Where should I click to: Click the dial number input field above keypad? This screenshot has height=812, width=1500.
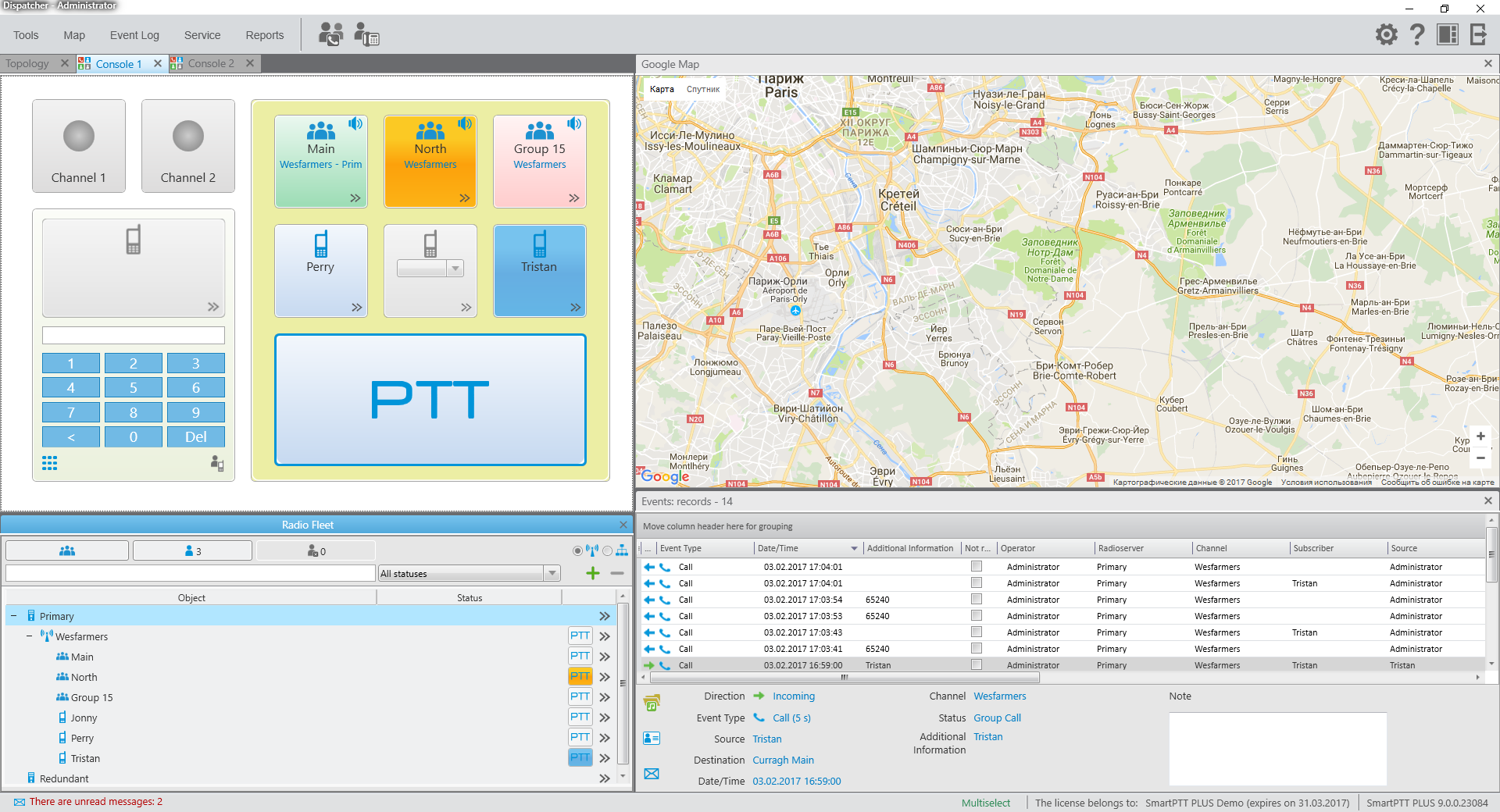coord(134,336)
